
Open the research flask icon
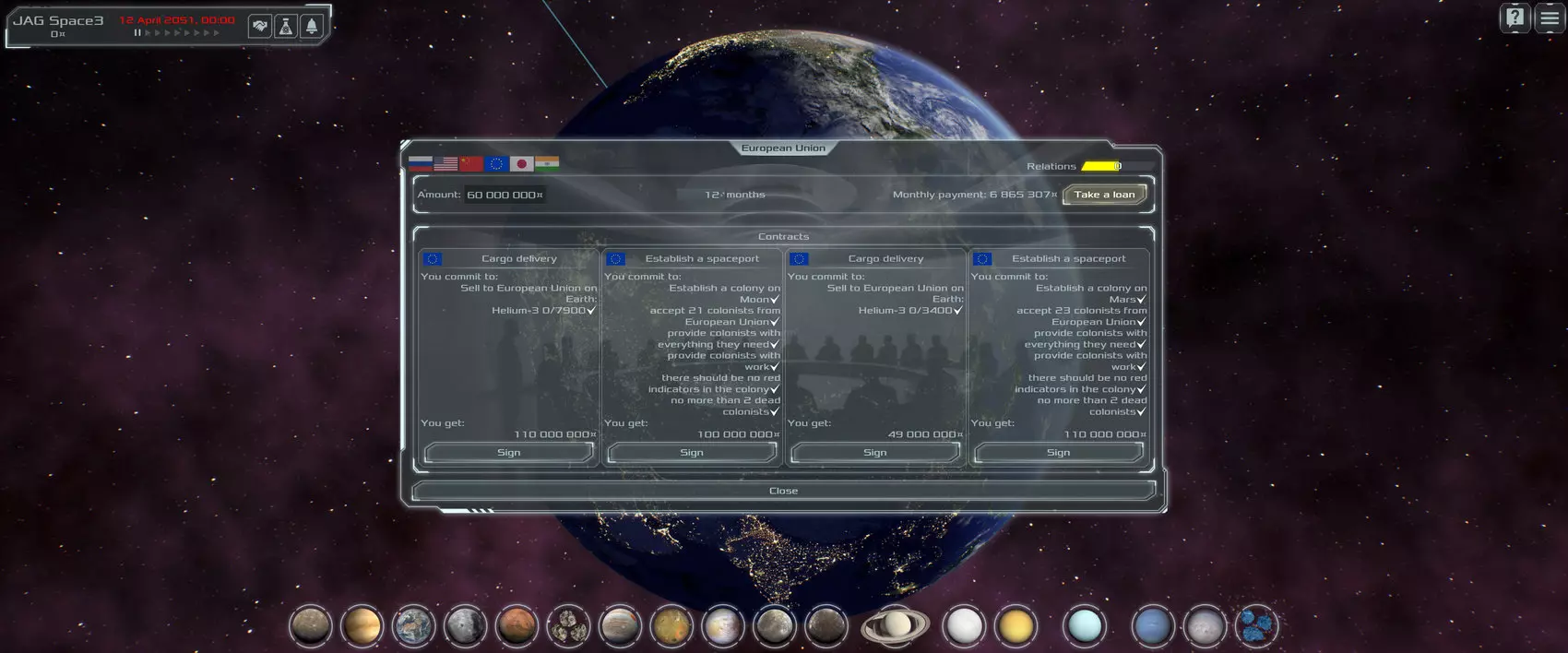pos(286,27)
